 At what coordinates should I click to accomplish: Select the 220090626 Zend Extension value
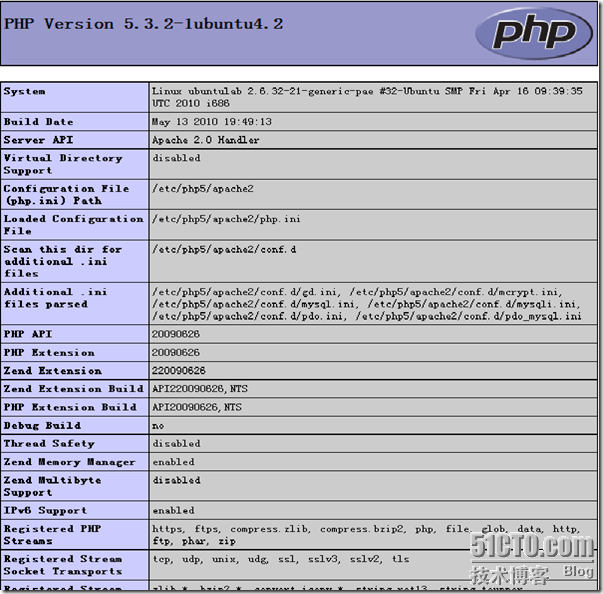pos(179,371)
